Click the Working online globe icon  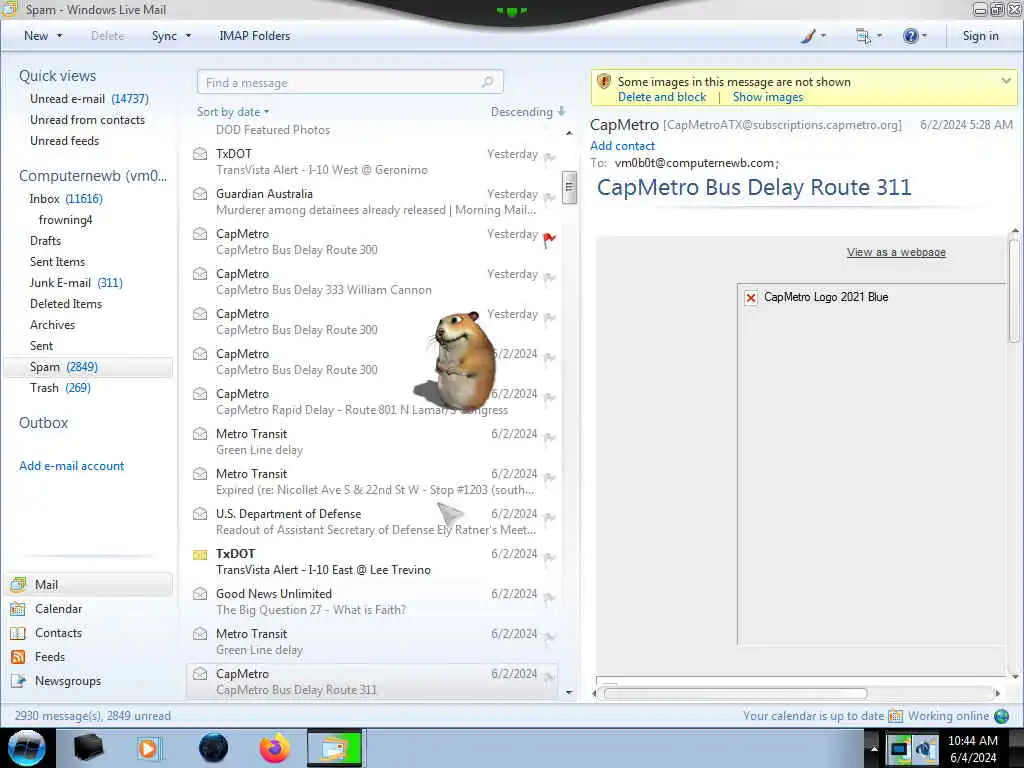click(1001, 716)
